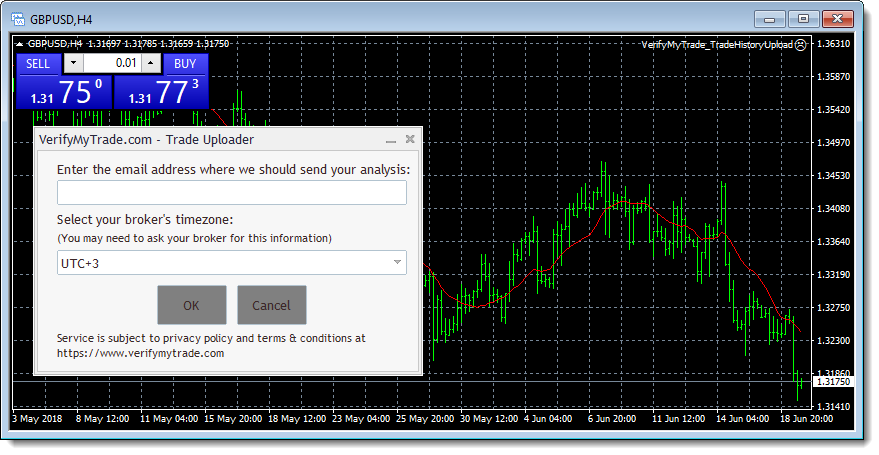This screenshot has width=879, height=455.
Task: Close the Trade Uploader dialog
Action: 410,139
